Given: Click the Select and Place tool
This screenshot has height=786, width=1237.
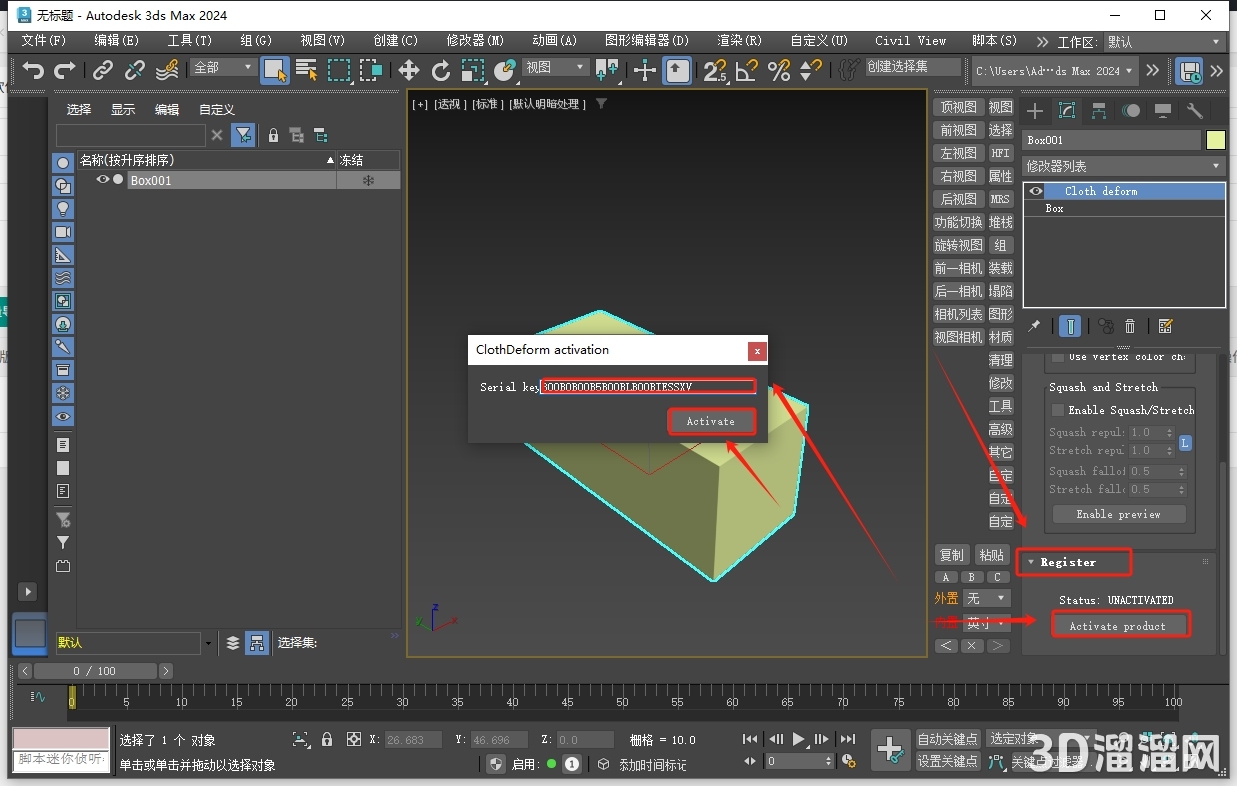Looking at the screenshot, I should (x=505, y=70).
